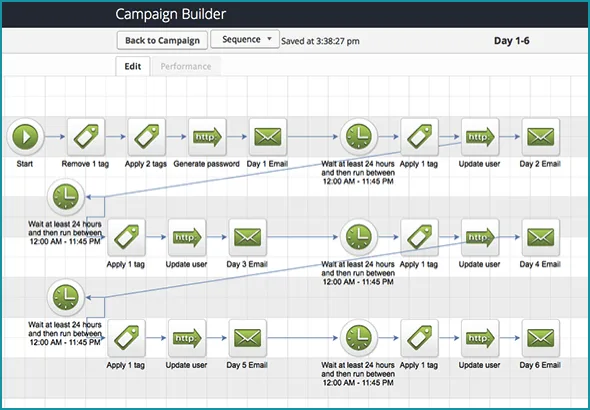Image resolution: width=590 pixels, height=410 pixels.
Task: Click the Day 1-6 sequence title
Action: point(511,41)
